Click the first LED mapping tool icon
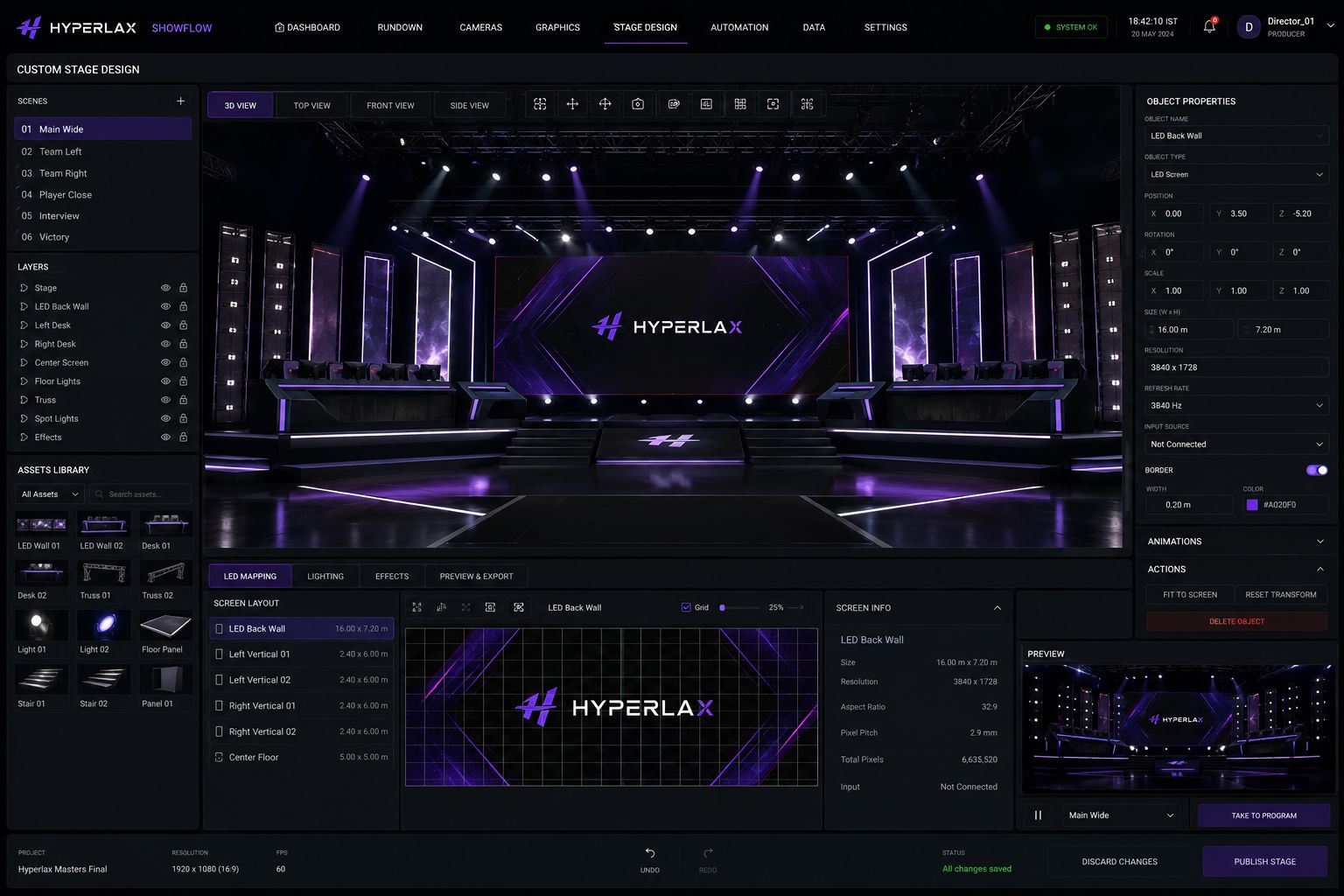The width and height of the screenshot is (1344, 896). pos(416,607)
